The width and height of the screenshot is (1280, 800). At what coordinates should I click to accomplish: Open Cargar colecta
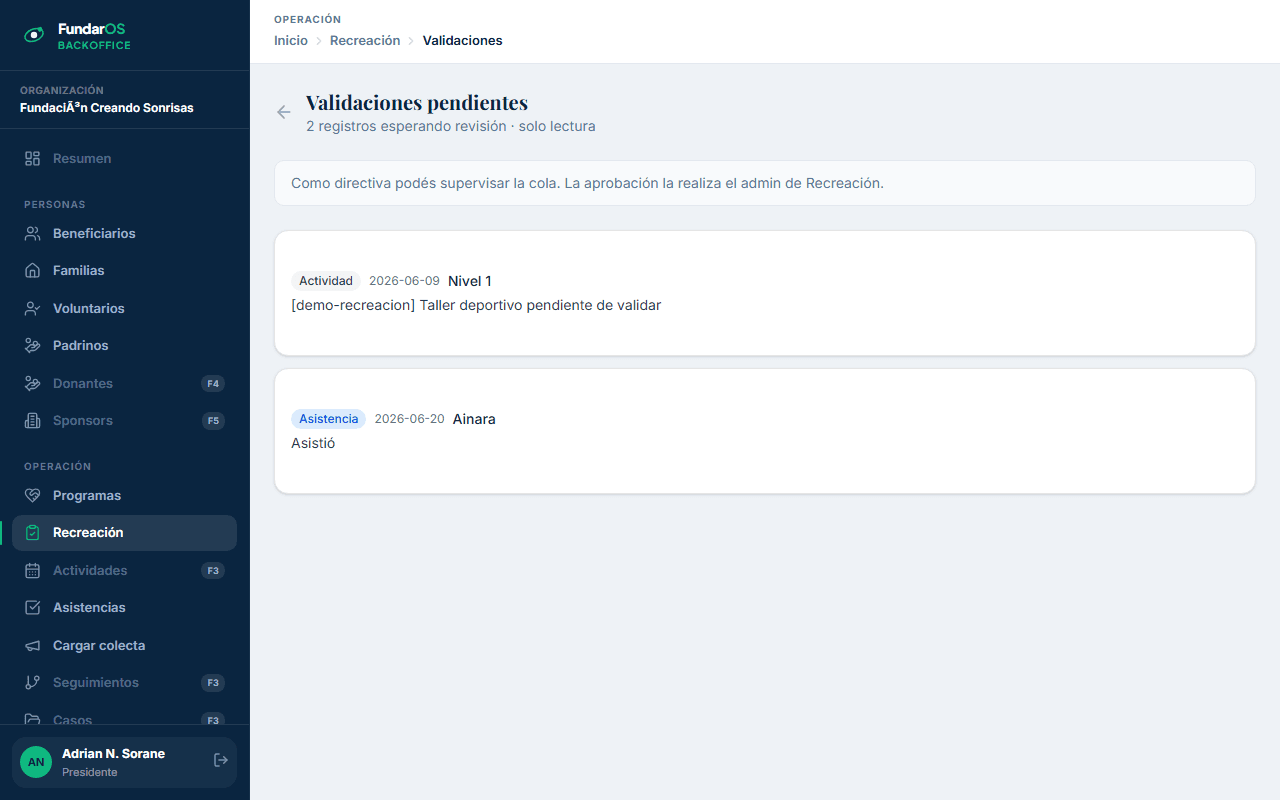(124, 646)
